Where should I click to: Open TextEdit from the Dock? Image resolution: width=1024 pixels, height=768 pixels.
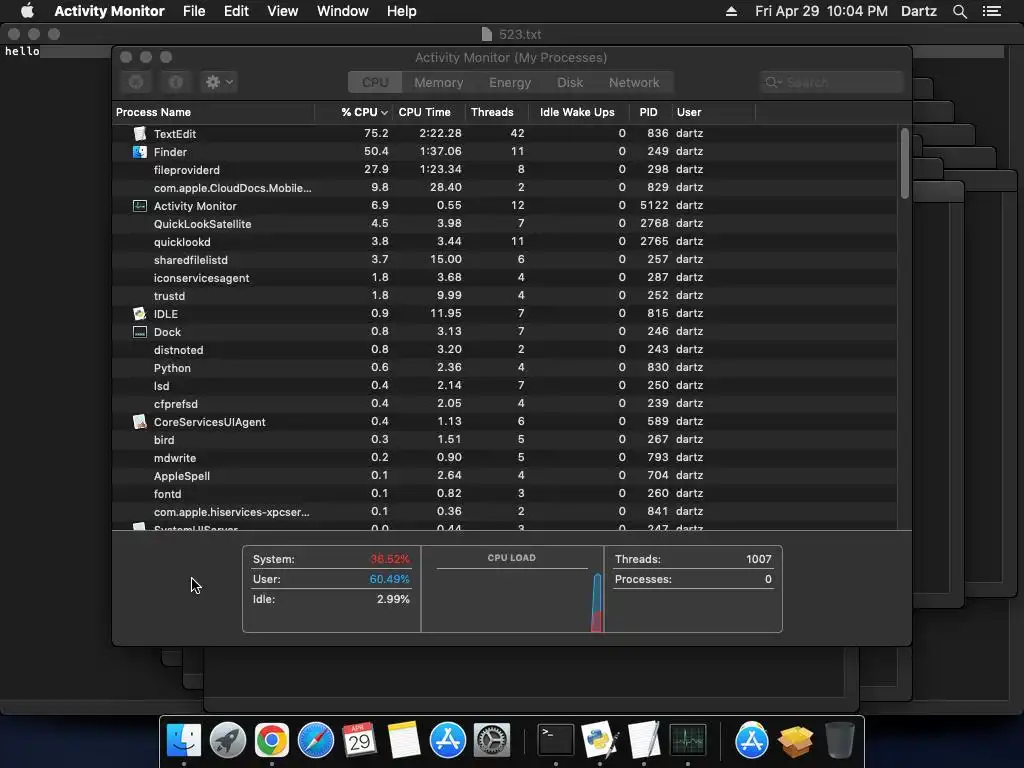pos(644,740)
